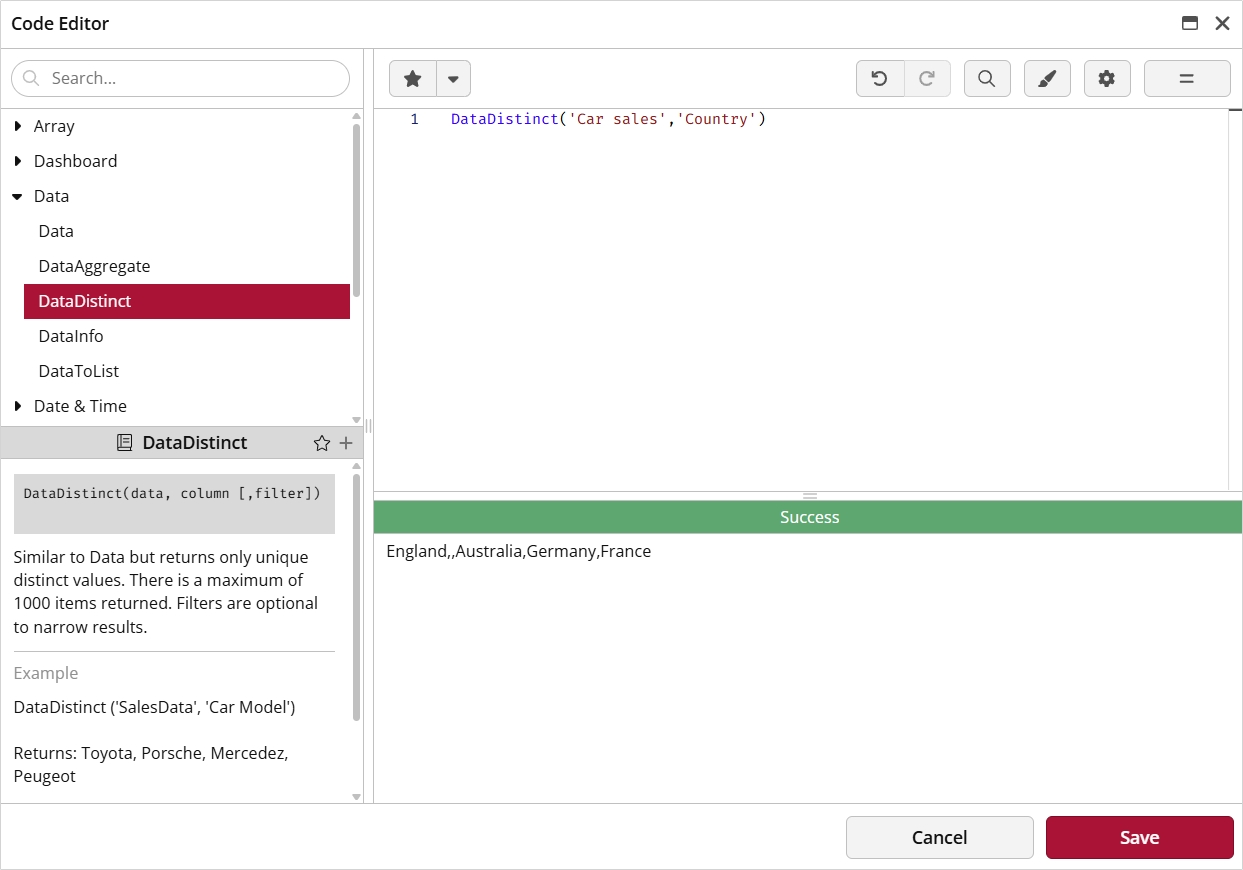Click the book icon beside DataDistinct title
Screen dimensions: 1243x870
(x=125, y=443)
